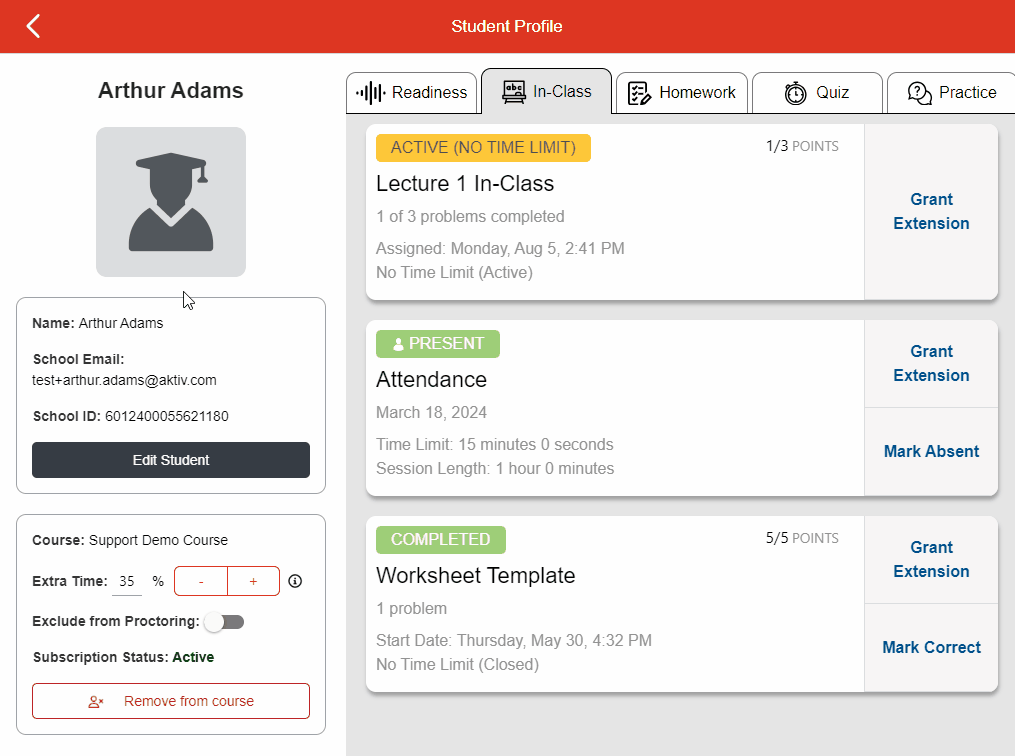Click the graduate avatar placeholder image
The height and width of the screenshot is (756, 1015).
click(171, 202)
